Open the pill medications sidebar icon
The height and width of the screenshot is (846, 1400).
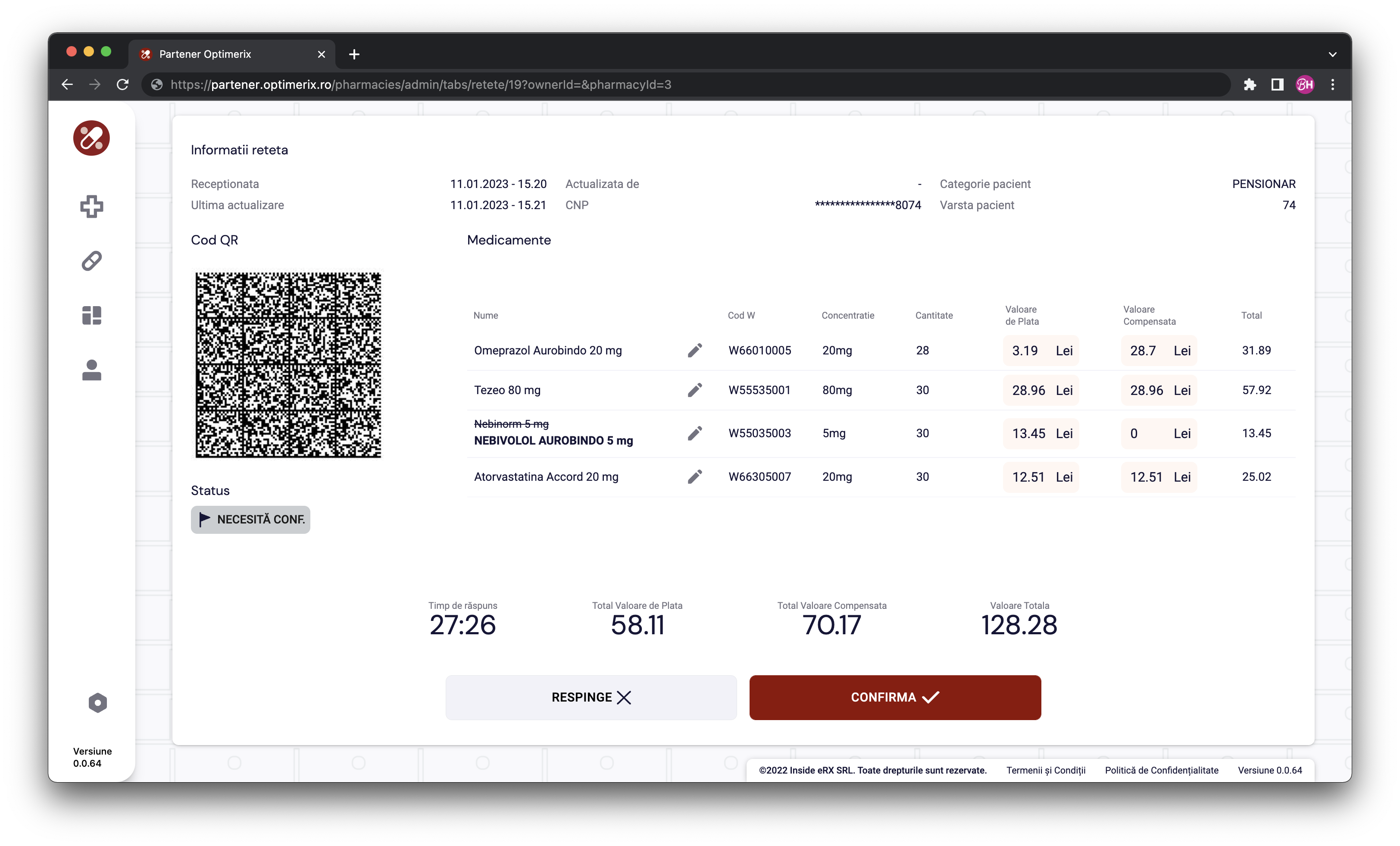pos(91,261)
